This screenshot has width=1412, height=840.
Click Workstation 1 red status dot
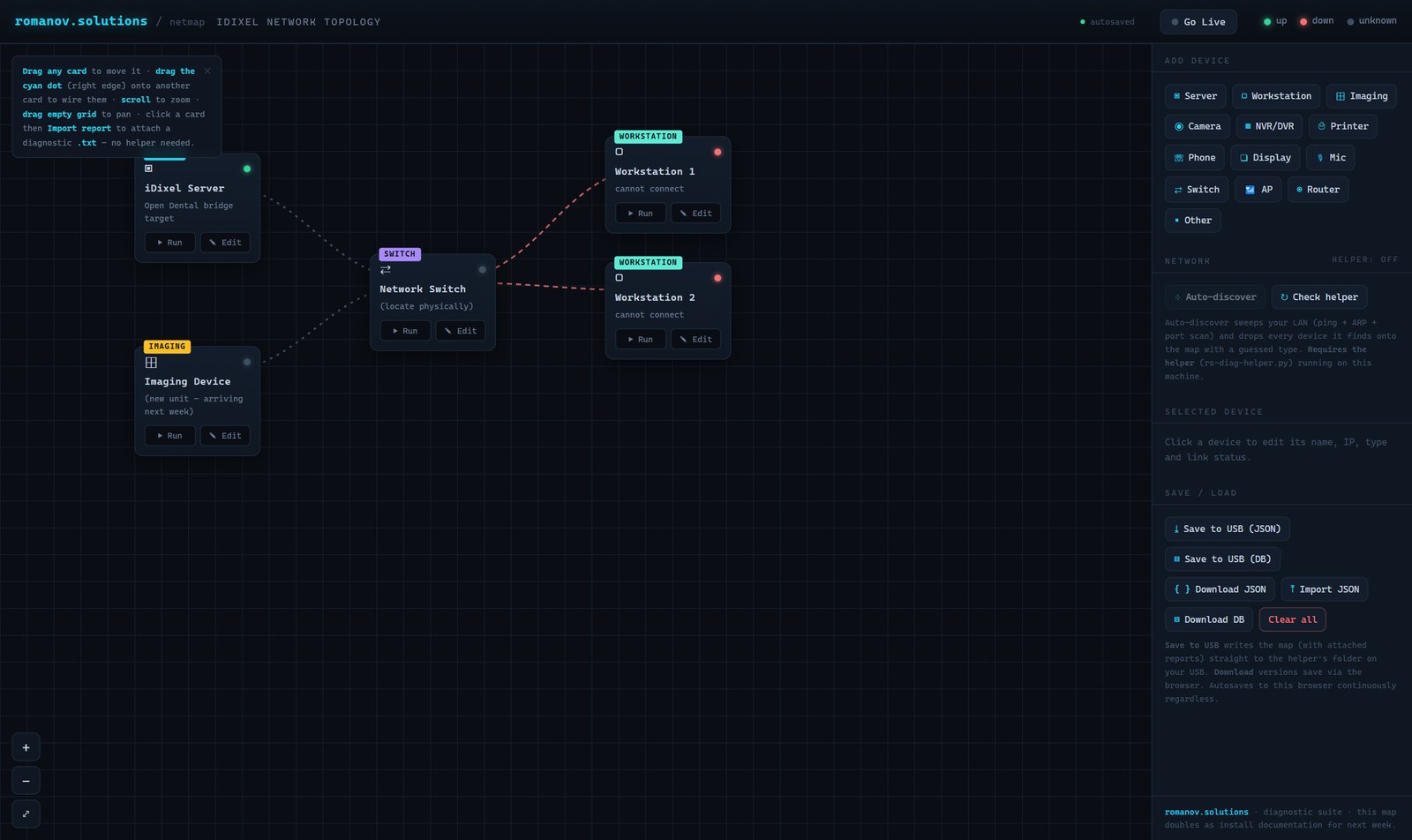pos(717,152)
